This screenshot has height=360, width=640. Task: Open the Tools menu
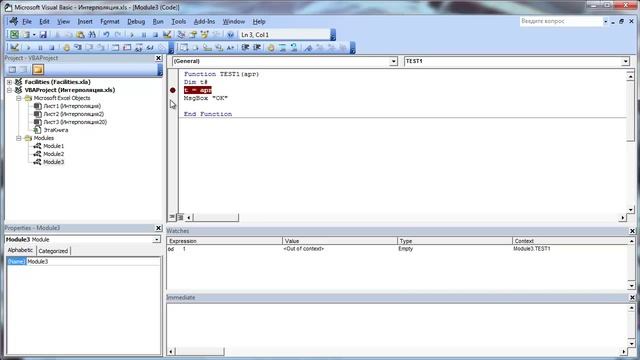(x=178, y=22)
